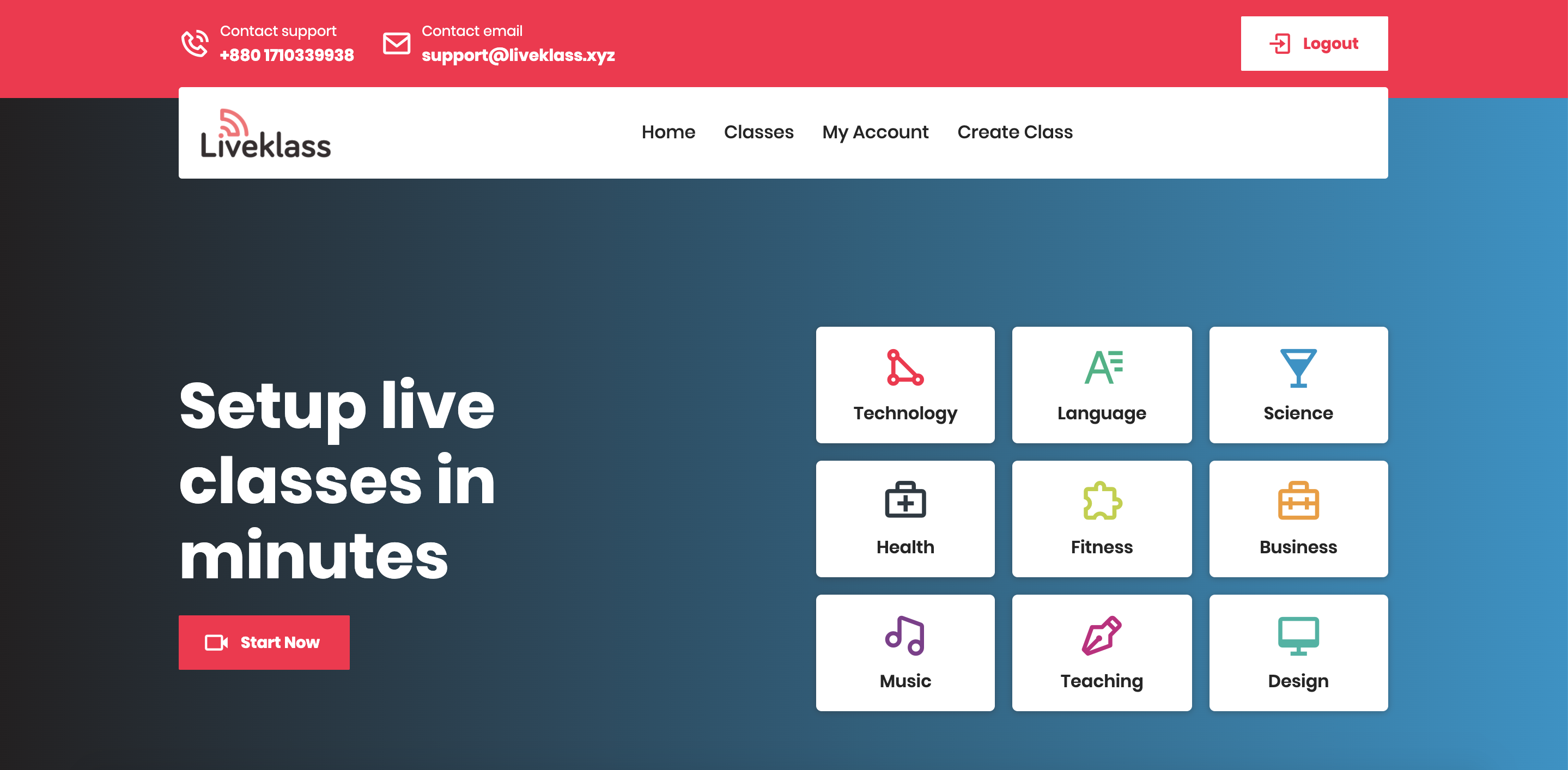Go to the Home menu item
Screen dimensions: 1568x770
tap(668, 132)
